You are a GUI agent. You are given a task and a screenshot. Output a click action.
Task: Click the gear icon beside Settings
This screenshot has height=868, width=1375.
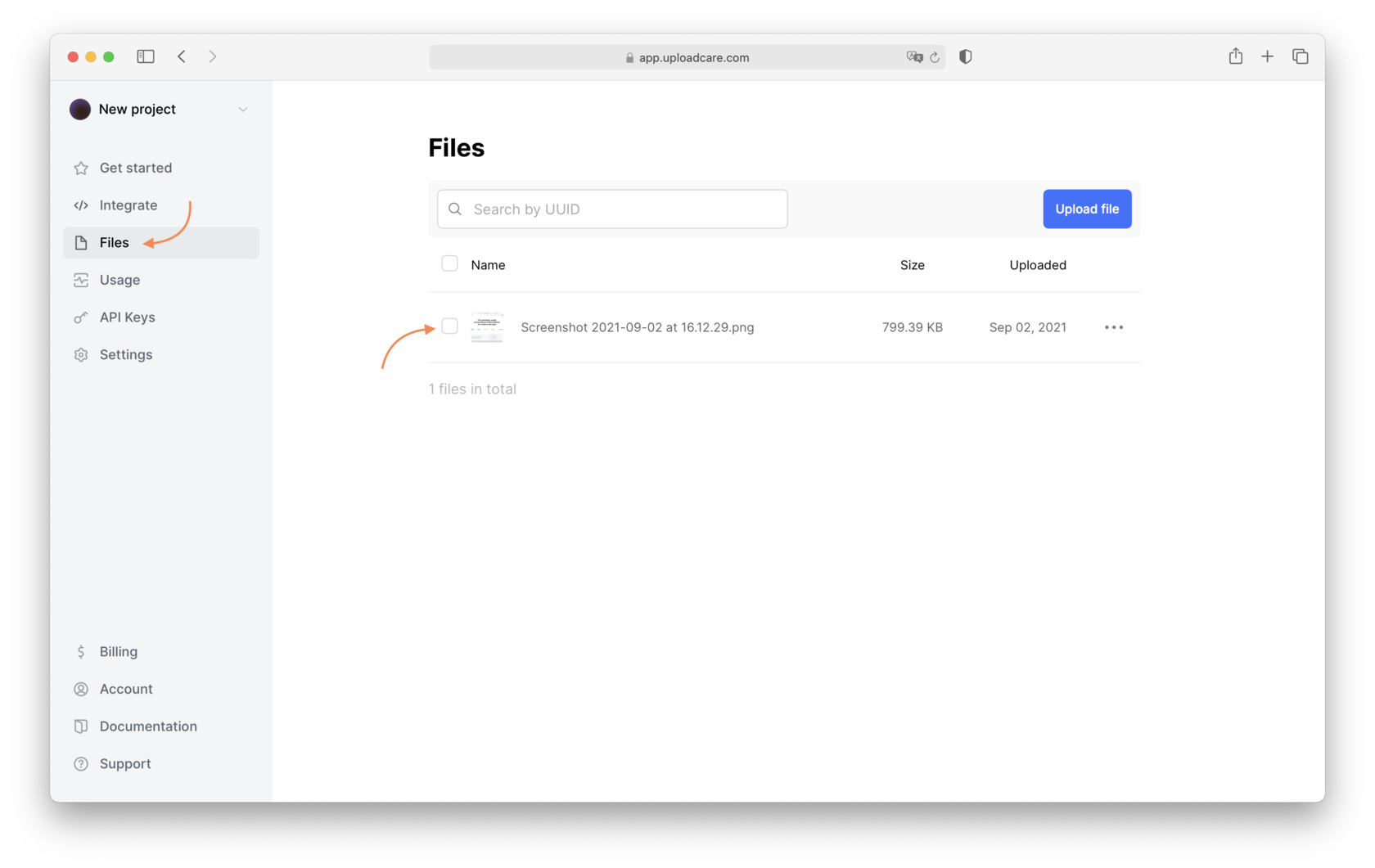tap(81, 354)
